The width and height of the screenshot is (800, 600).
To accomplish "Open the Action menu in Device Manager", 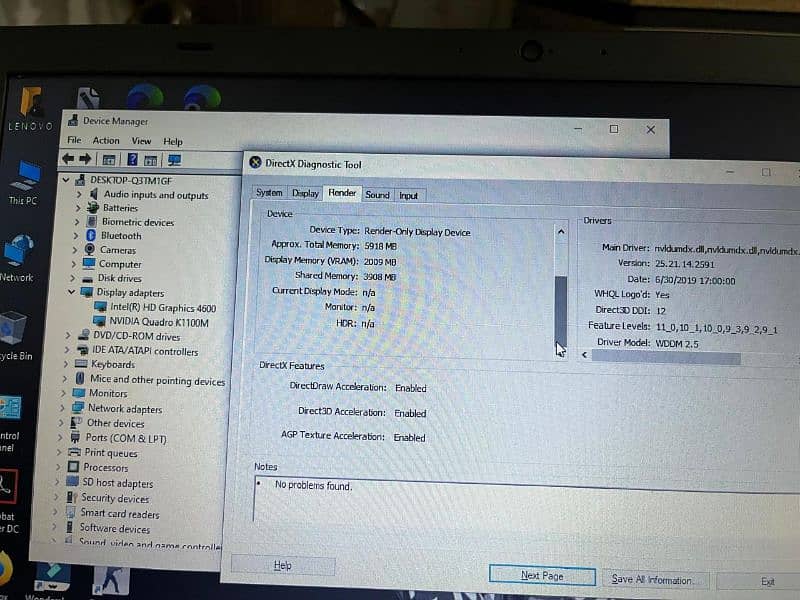I will point(106,140).
